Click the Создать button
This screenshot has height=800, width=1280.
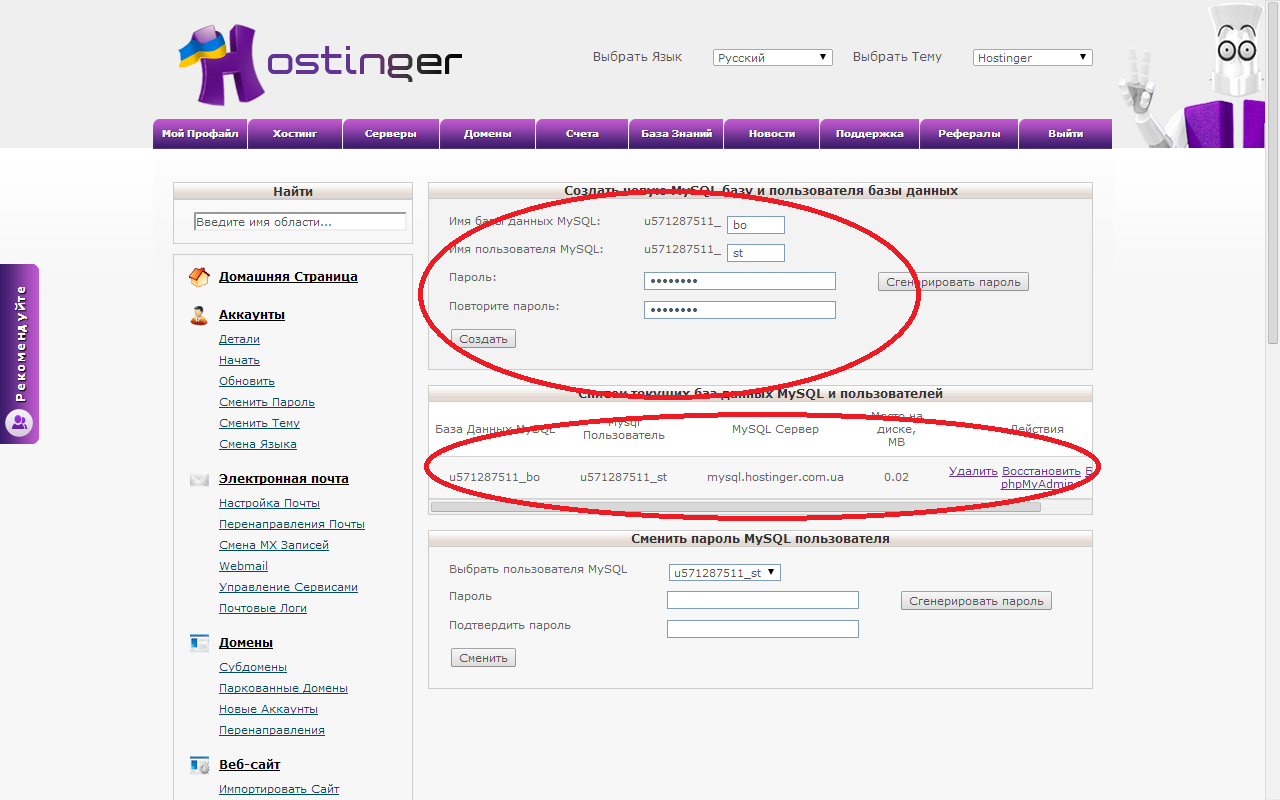tap(484, 339)
